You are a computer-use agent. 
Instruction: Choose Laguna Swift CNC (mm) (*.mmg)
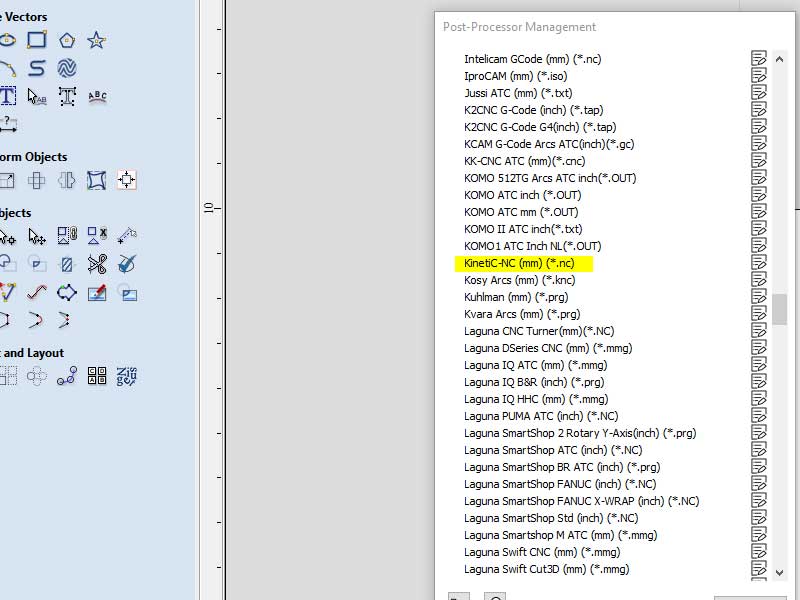pos(542,552)
